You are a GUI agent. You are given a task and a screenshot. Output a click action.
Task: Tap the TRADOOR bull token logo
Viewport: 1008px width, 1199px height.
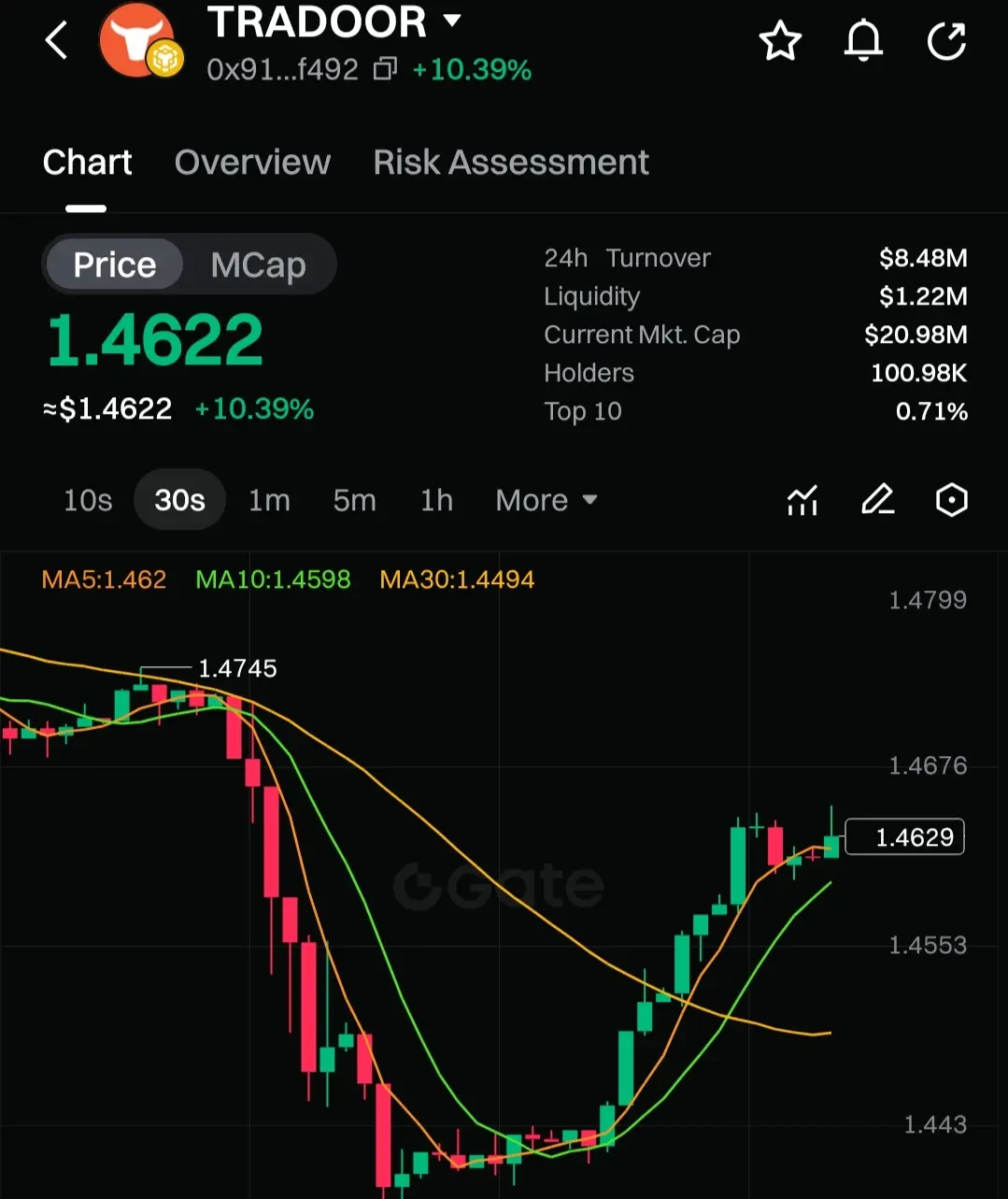(x=138, y=40)
